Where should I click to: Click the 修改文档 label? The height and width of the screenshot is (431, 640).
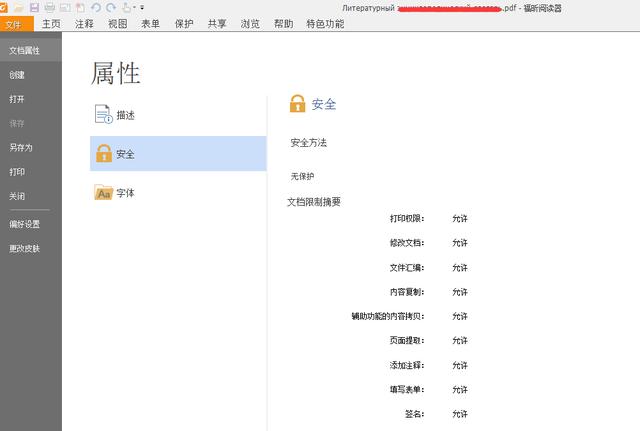point(407,243)
